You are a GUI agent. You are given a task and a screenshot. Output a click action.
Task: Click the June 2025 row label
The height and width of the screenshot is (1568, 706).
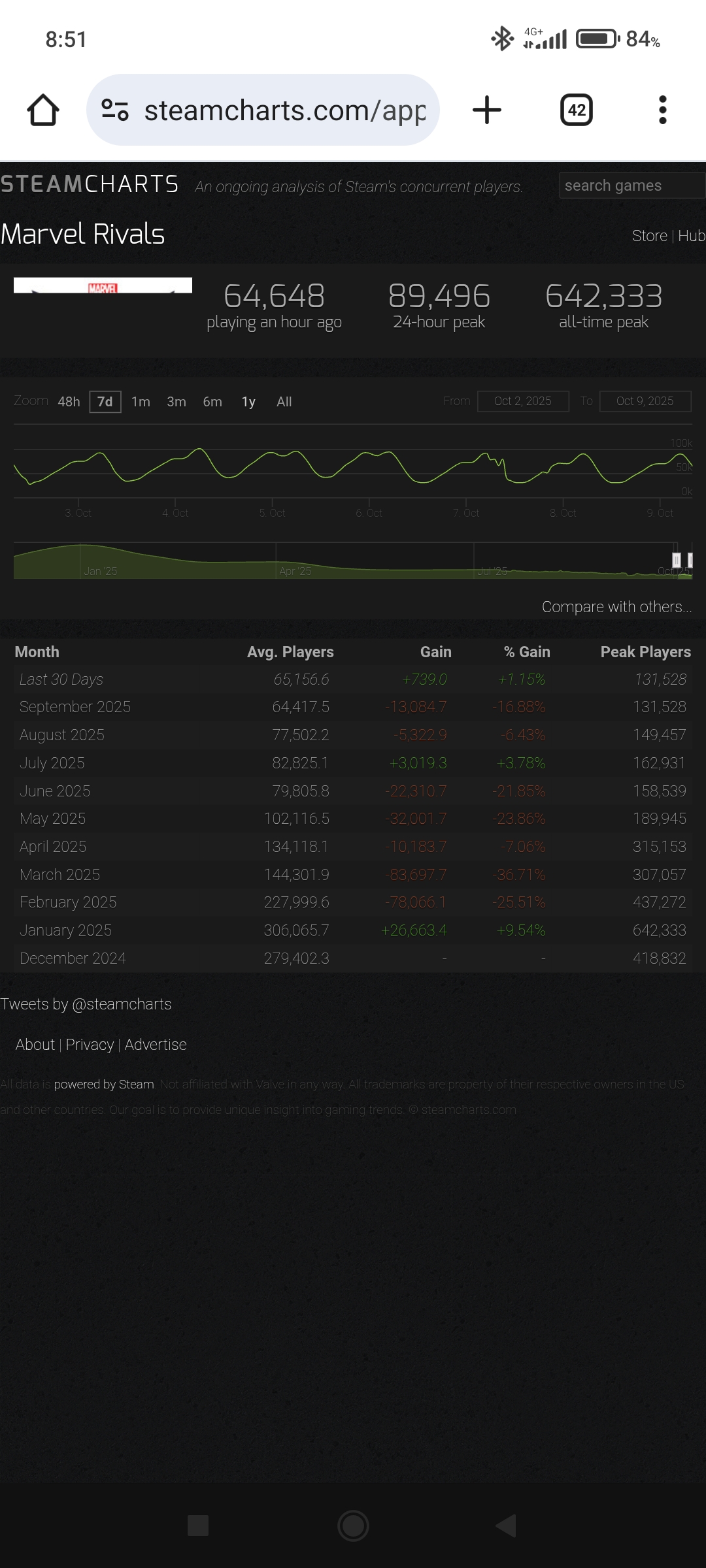[55, 791]
